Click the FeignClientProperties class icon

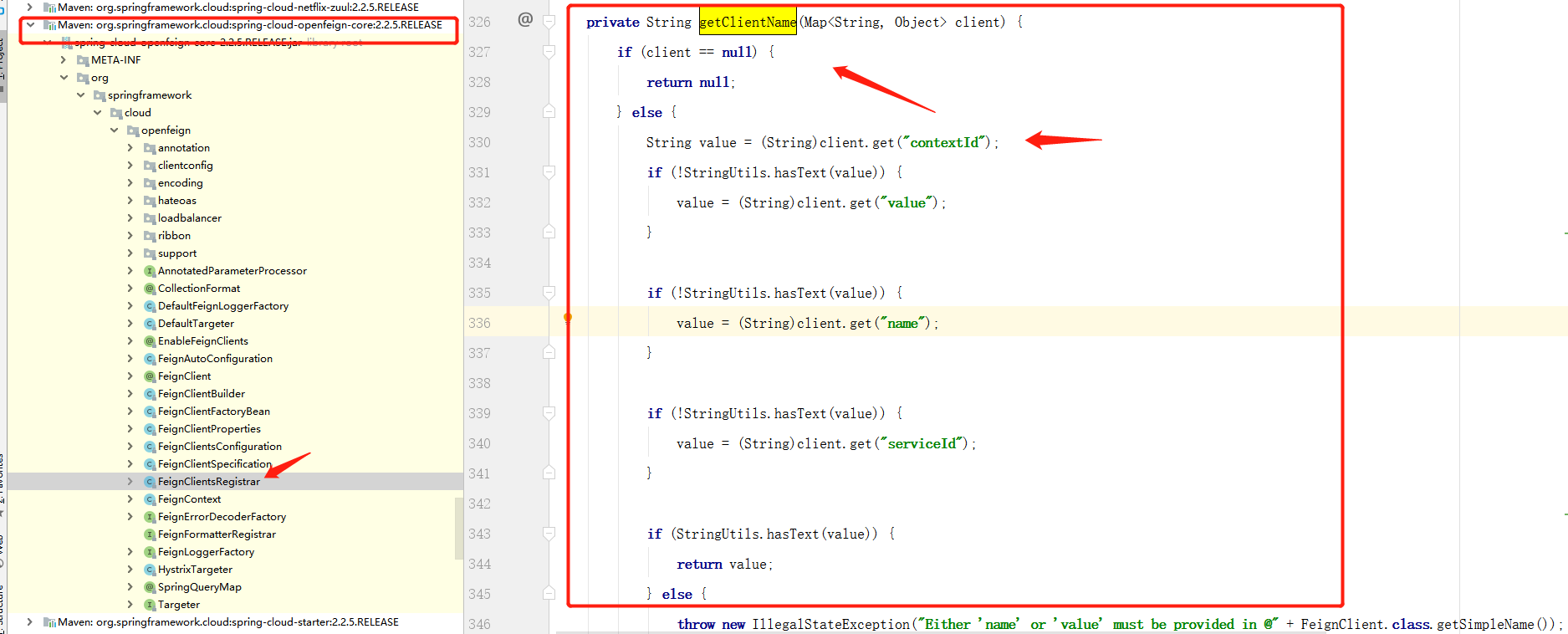tap(150, 429)
